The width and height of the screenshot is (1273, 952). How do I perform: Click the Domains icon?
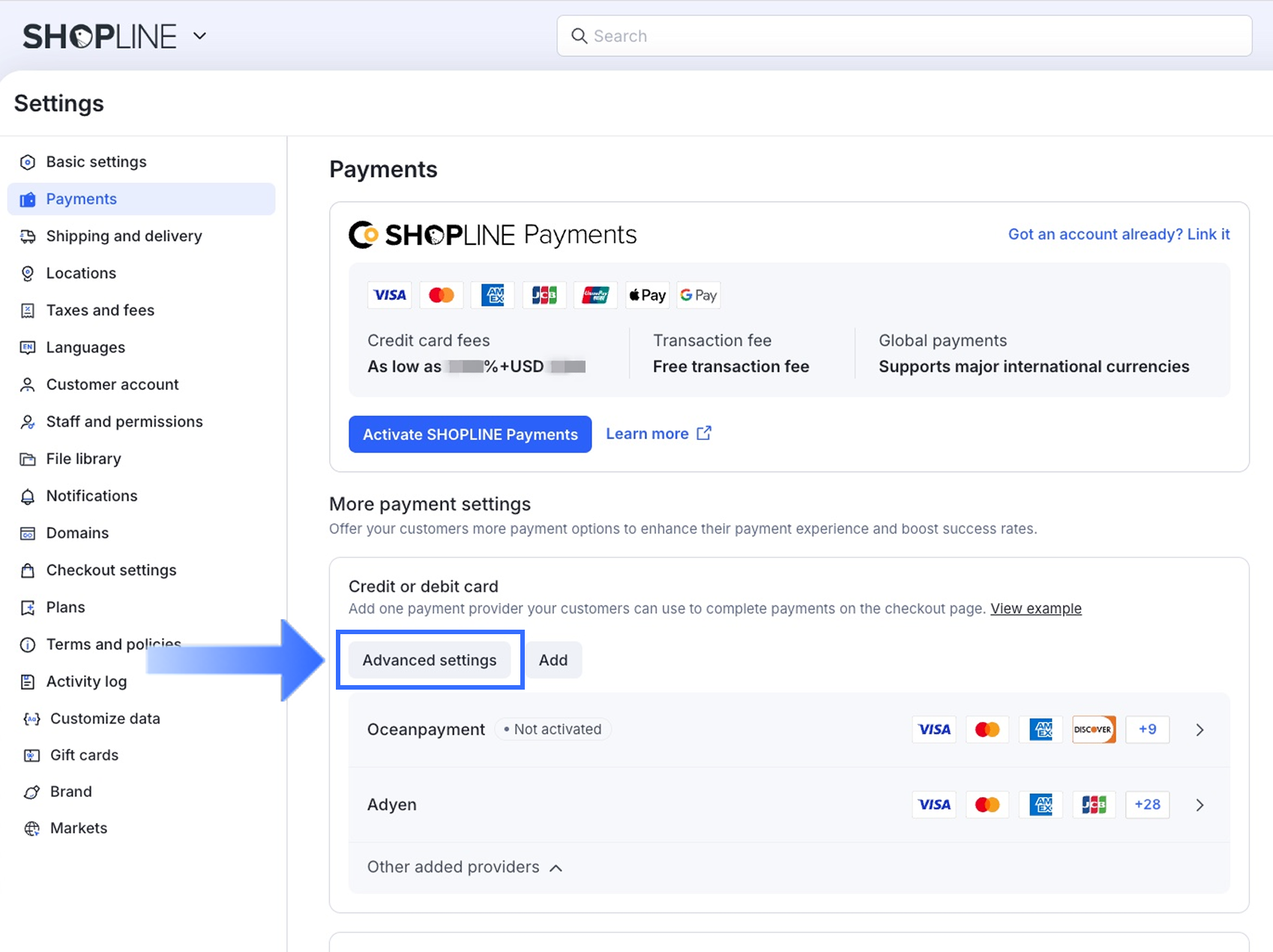pos(28,533)
